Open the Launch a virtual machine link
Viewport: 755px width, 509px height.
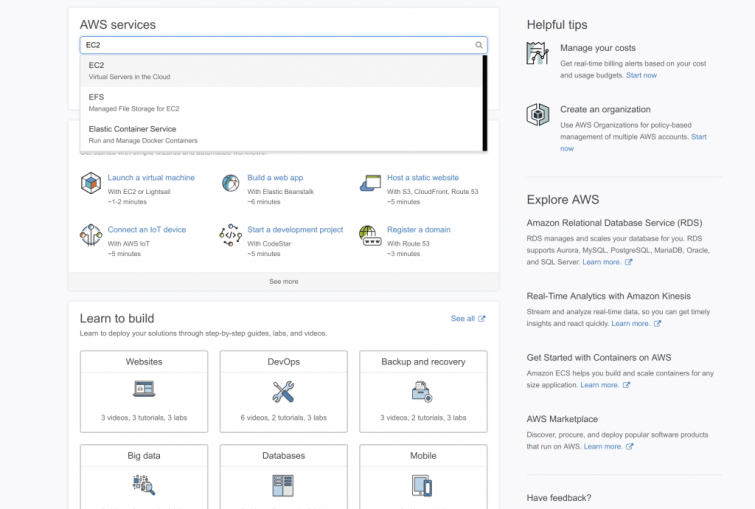151,178
